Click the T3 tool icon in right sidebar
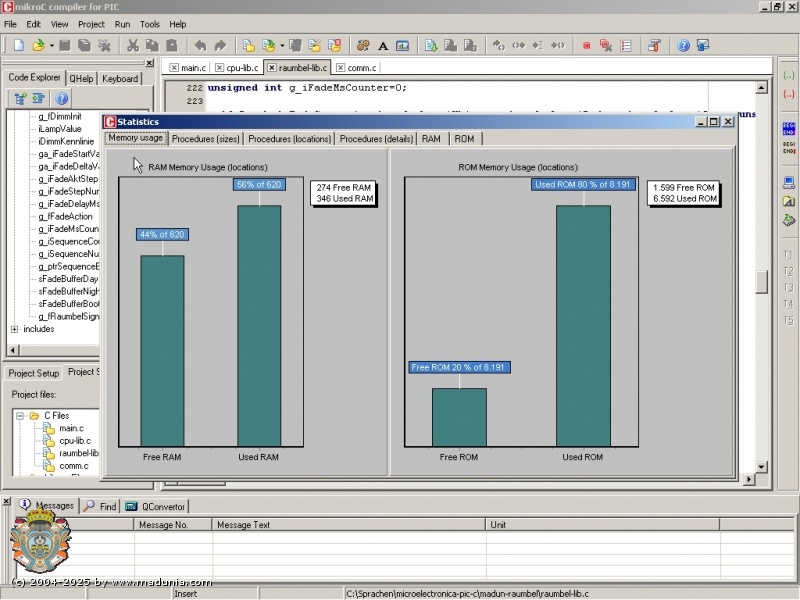Screen dimensions: 800x600 [788, 287]
